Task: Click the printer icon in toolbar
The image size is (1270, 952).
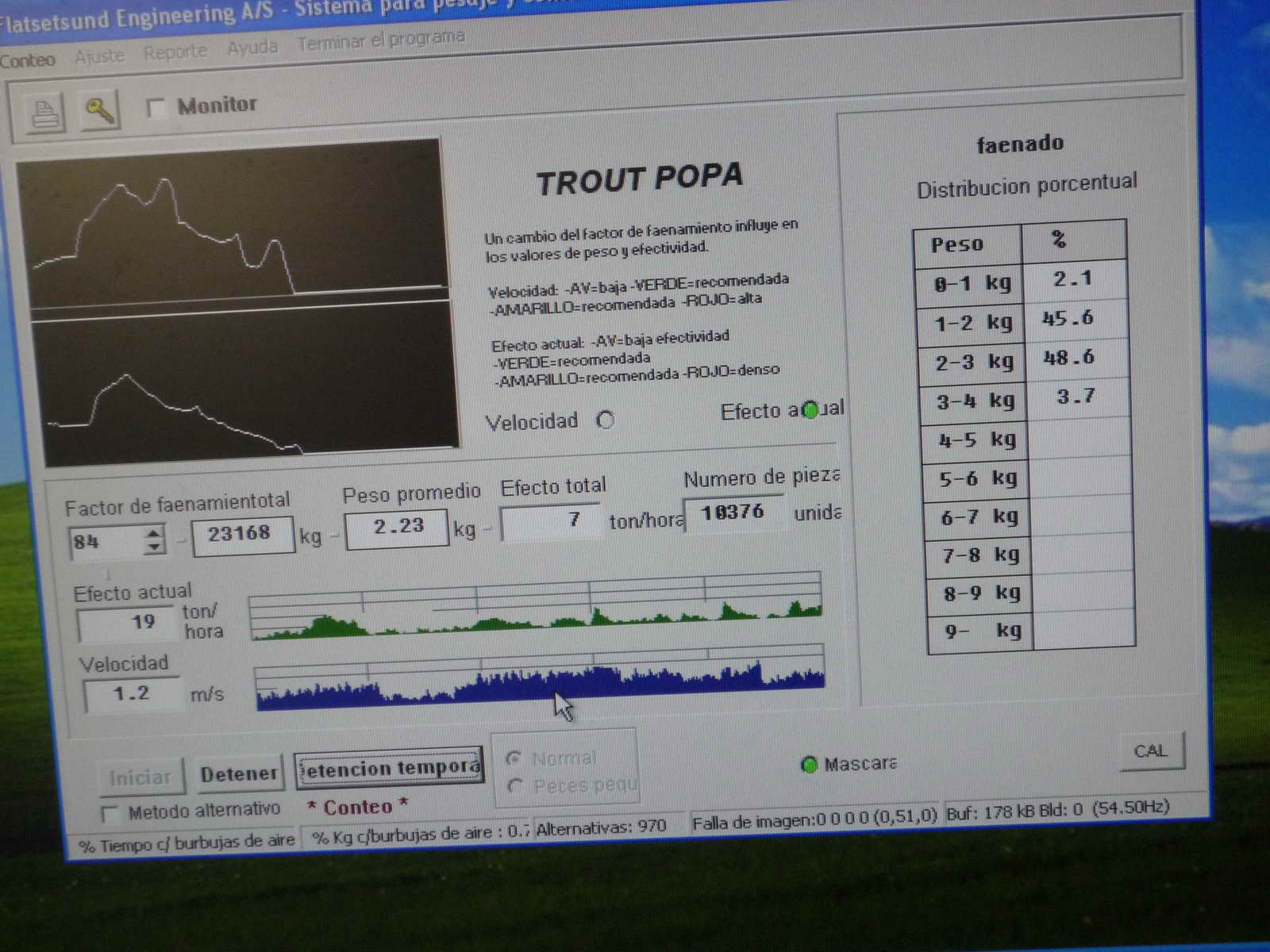Action: pyautogui.click(x=44, y=113)
